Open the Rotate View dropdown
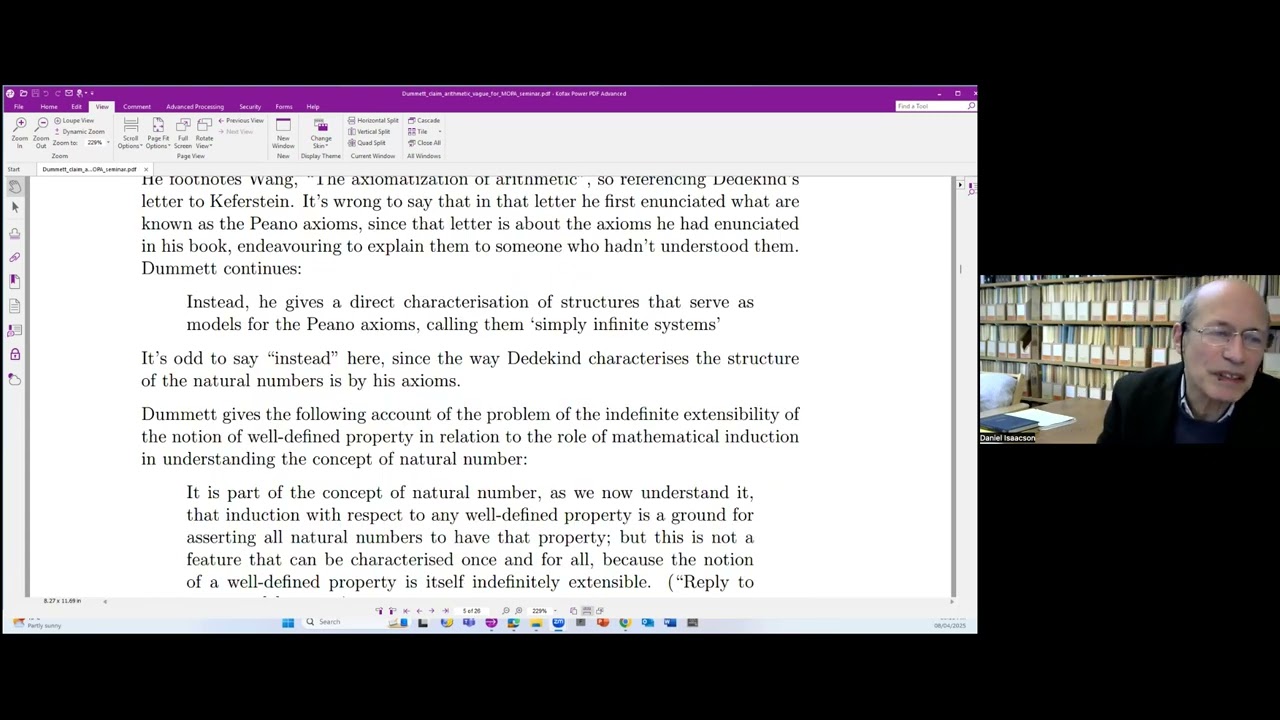 [204, 133]
